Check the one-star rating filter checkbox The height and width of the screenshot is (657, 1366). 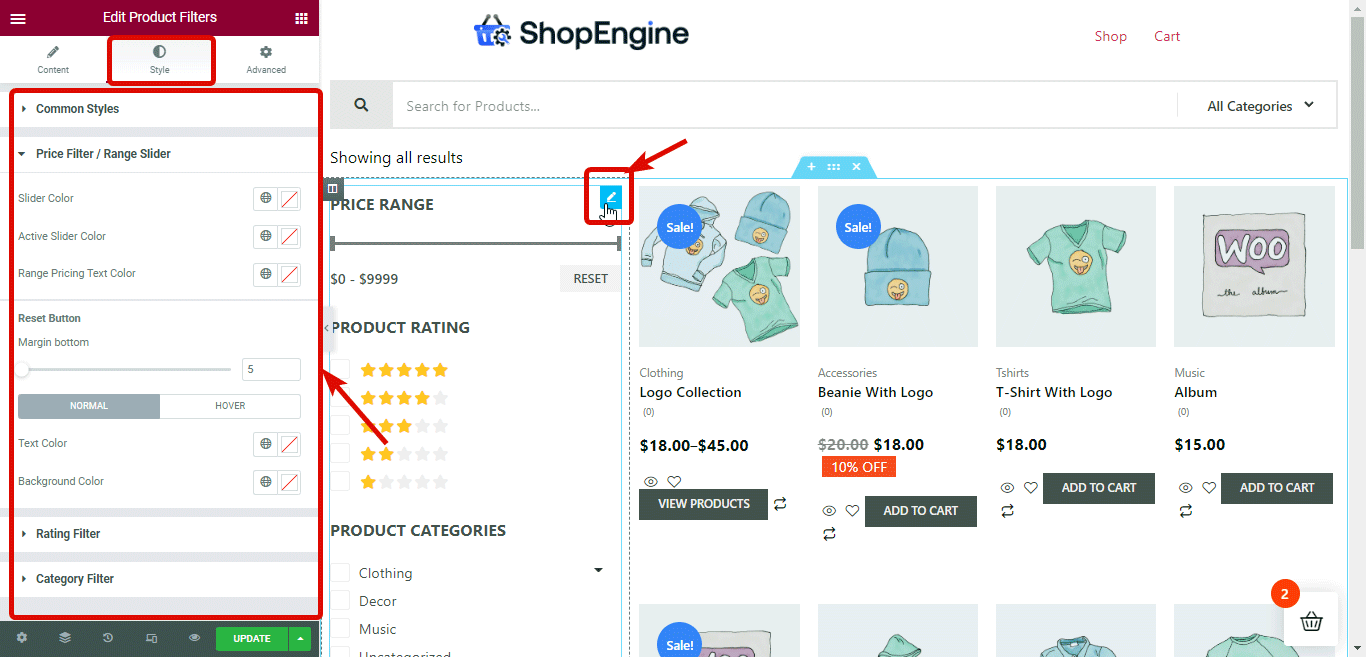(340, 481)
